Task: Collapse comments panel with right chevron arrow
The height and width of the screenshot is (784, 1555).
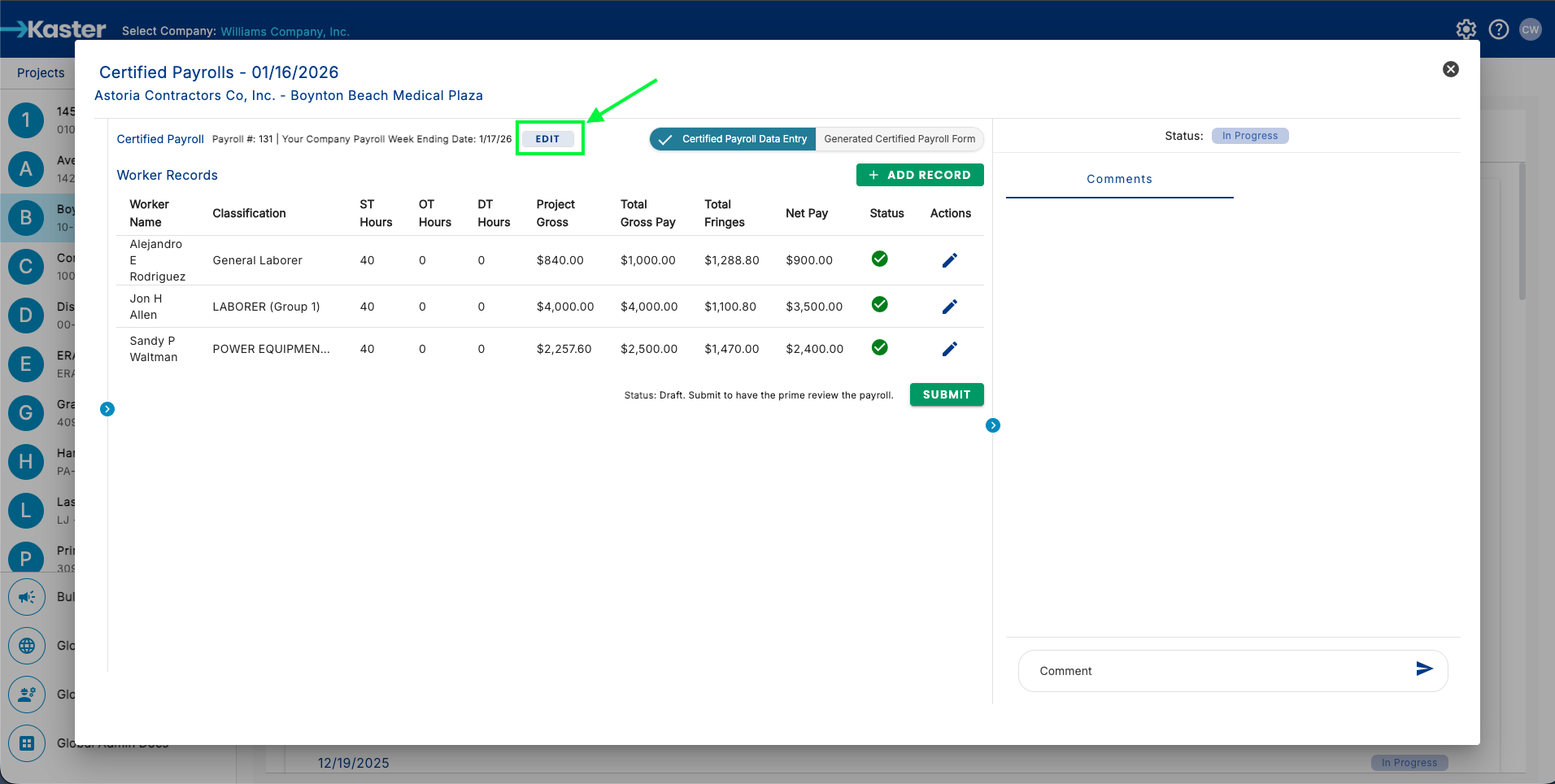Action: [992, 425]
